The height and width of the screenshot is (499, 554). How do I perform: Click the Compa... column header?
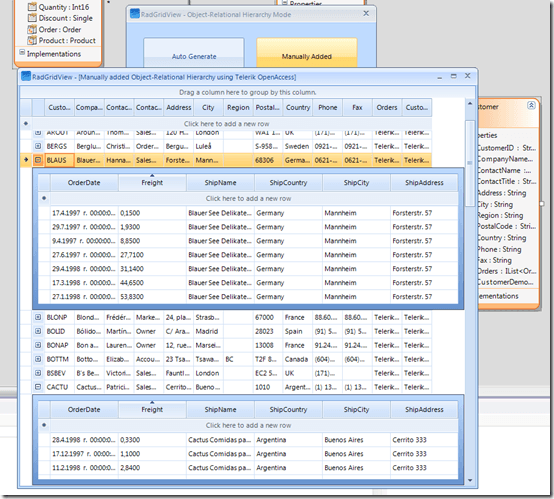coord(89,107)
